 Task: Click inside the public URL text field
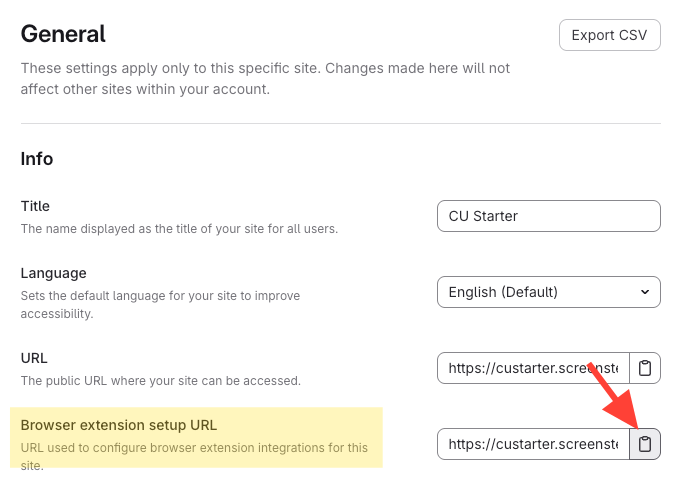click(532, 368)
